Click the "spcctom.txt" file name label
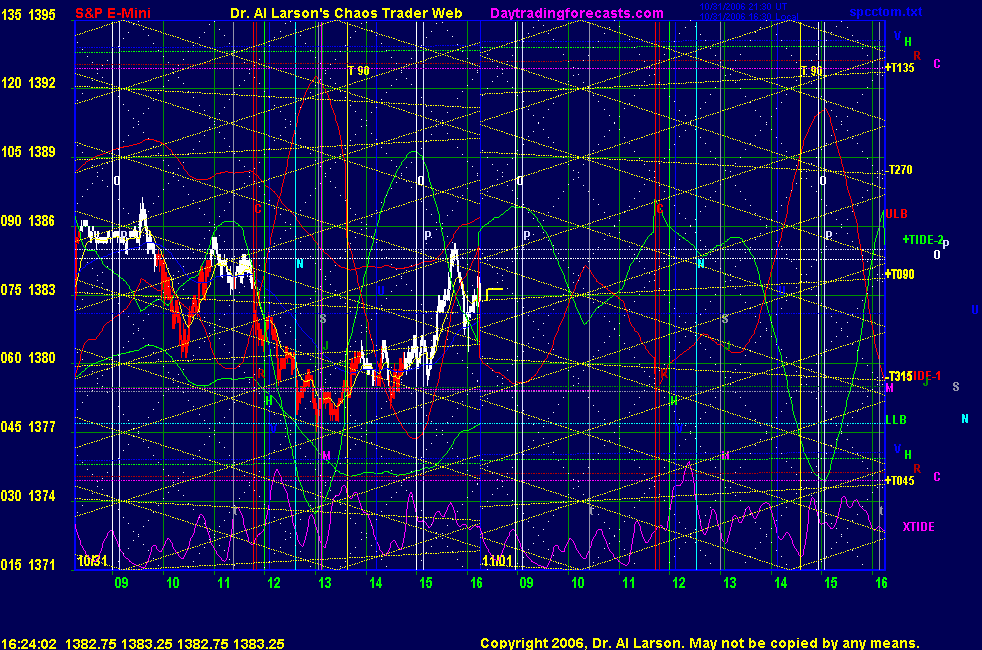Viewport: 982px width, 650px height. [886, 11]
